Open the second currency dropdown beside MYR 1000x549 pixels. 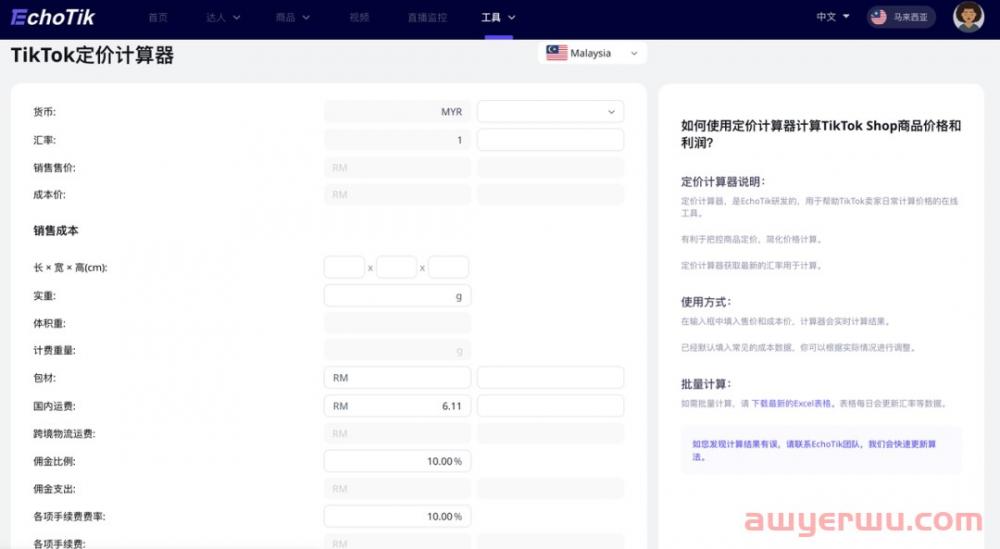[550, 112]
